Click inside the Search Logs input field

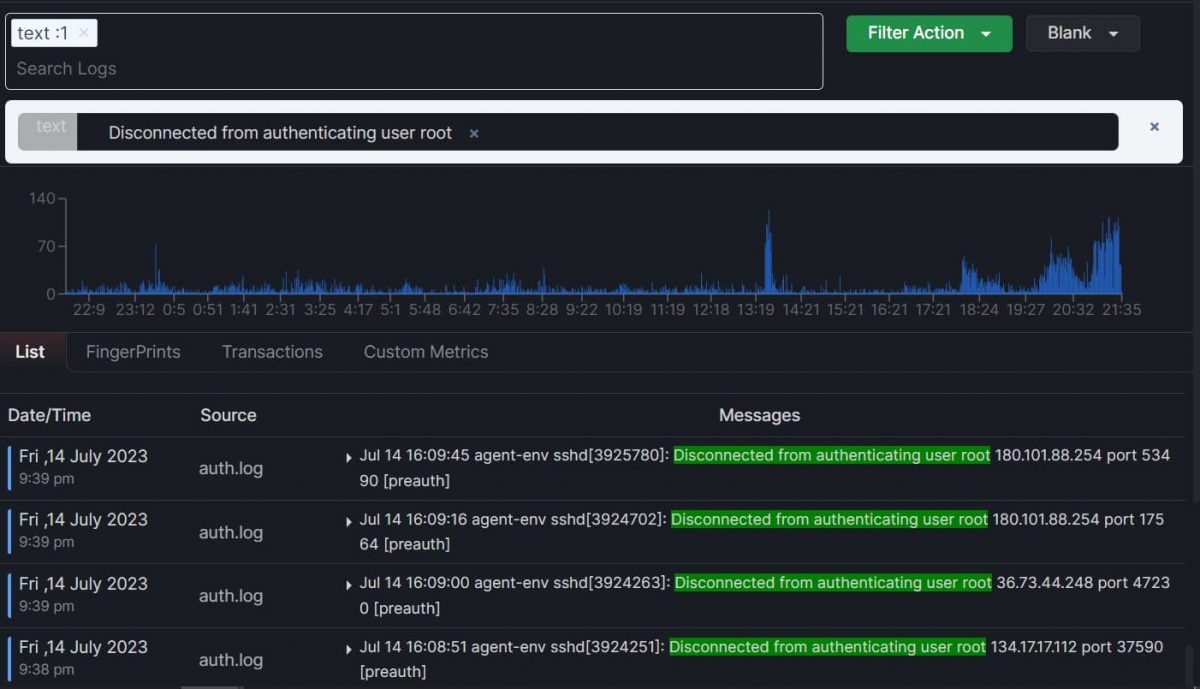(200, 68)
